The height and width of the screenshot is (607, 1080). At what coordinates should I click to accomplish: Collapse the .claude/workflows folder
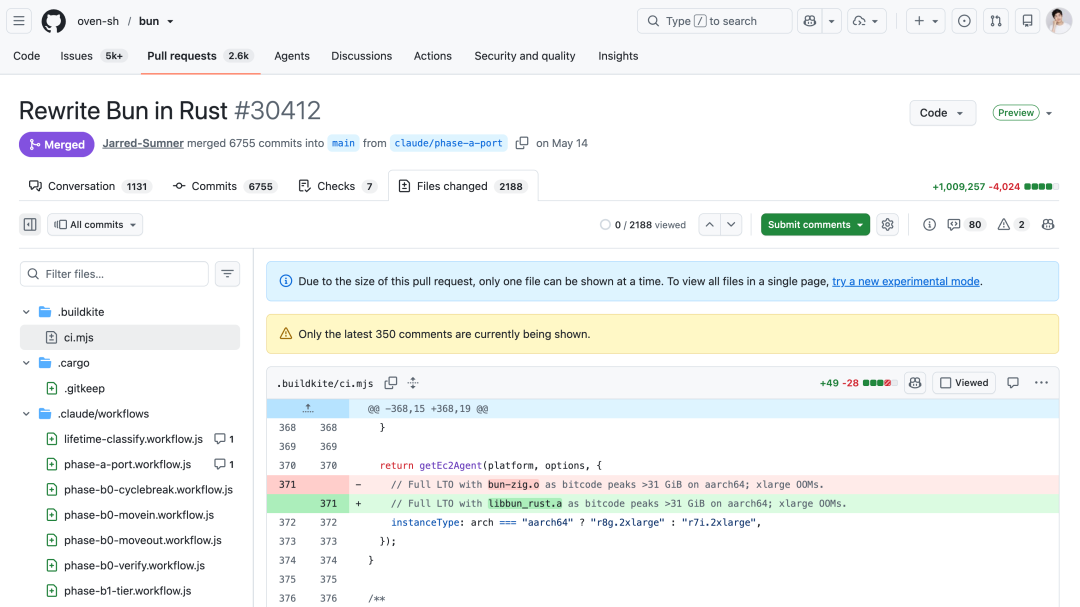click(x=26, y=413)
